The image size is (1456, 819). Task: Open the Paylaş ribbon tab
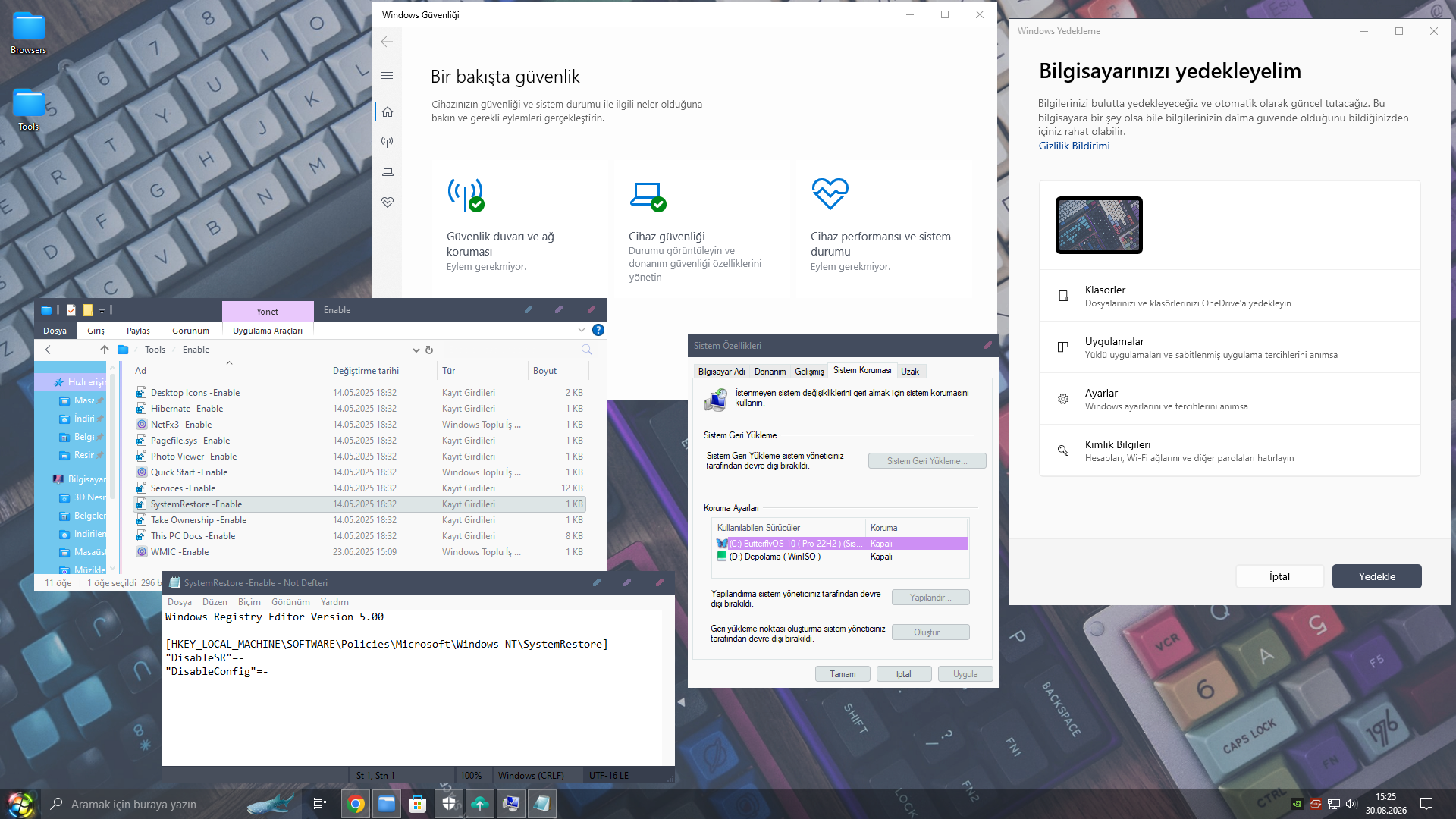pos(138,331)
